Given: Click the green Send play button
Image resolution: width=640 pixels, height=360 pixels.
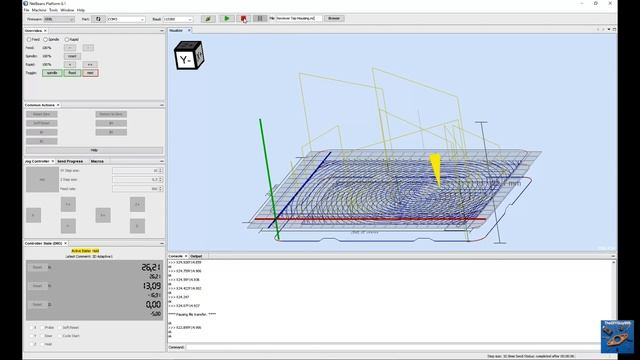Looking at the screenshot, I should [x=227, y=18].
